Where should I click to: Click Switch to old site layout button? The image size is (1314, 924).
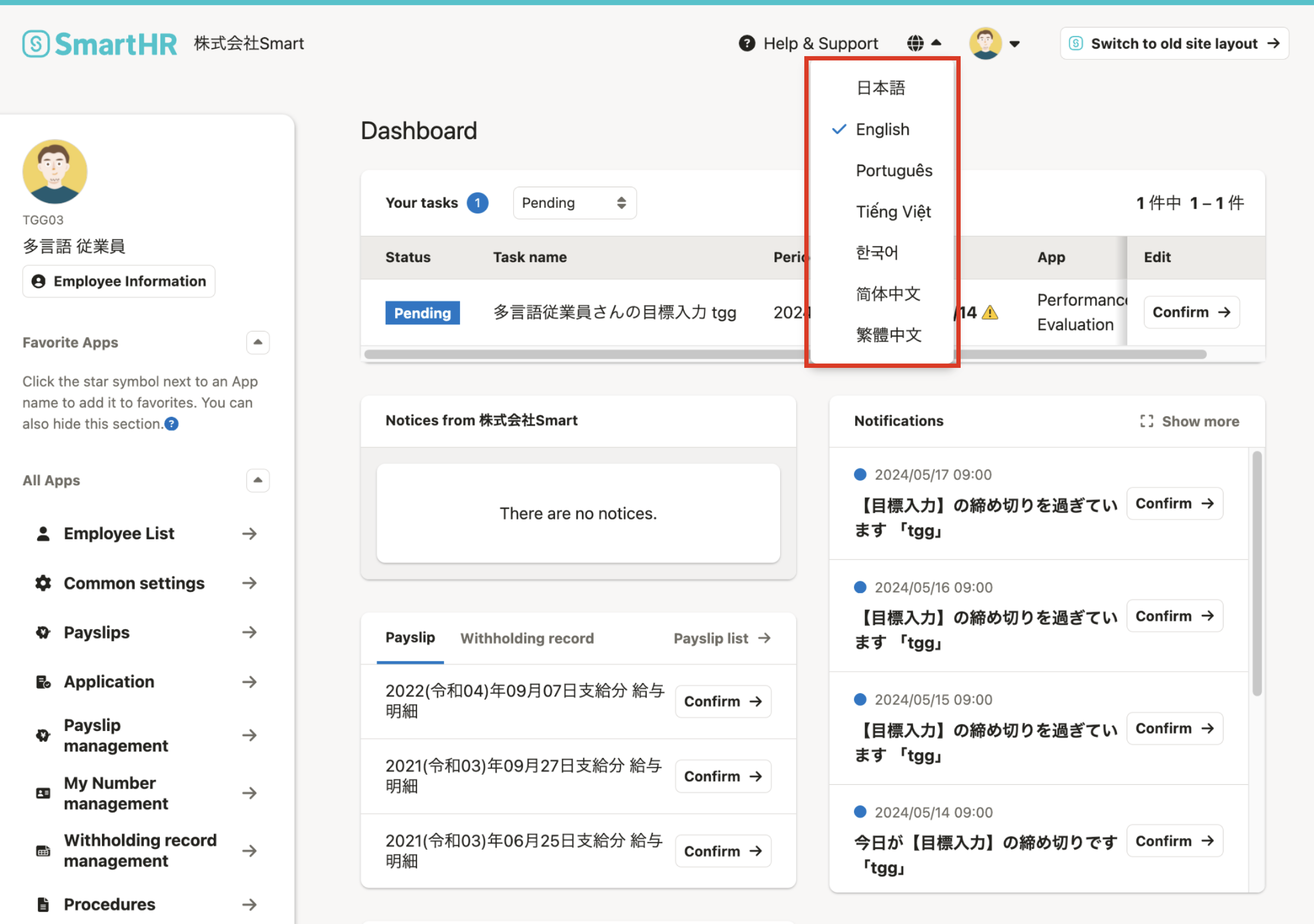1174,44
